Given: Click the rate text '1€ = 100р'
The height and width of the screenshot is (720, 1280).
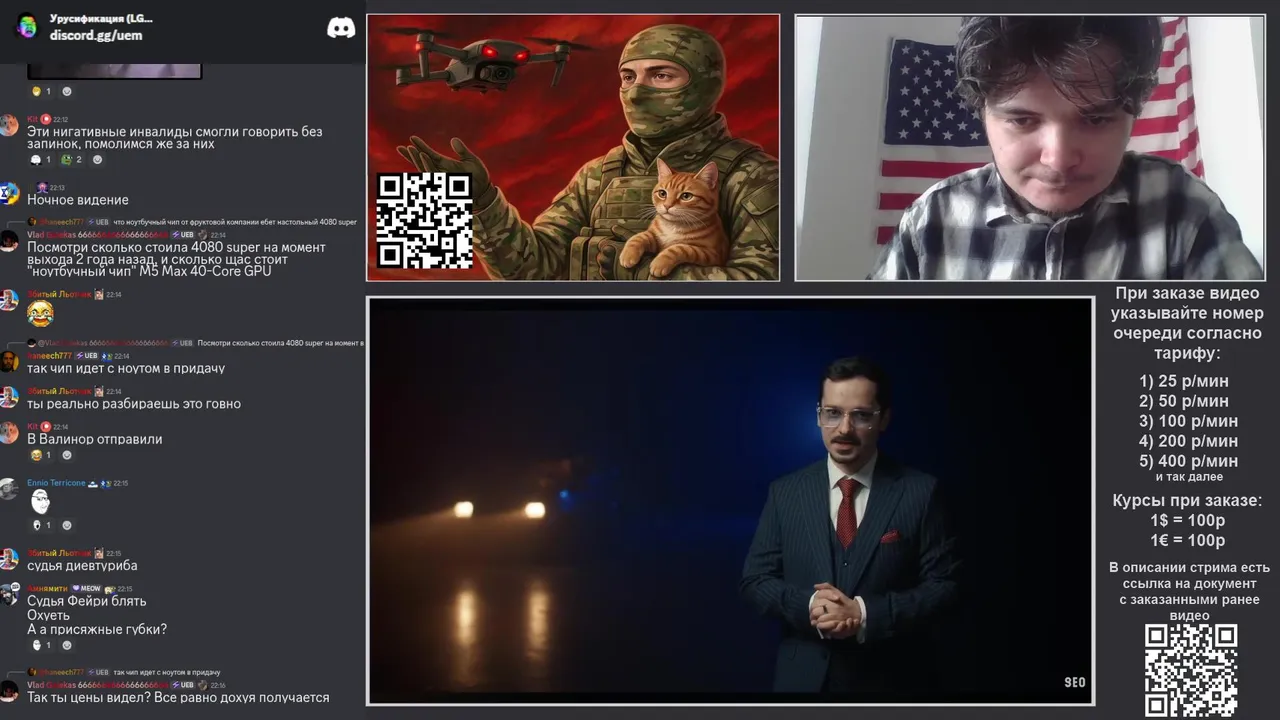Looking at the screenshot, I should click(1187, 540).
